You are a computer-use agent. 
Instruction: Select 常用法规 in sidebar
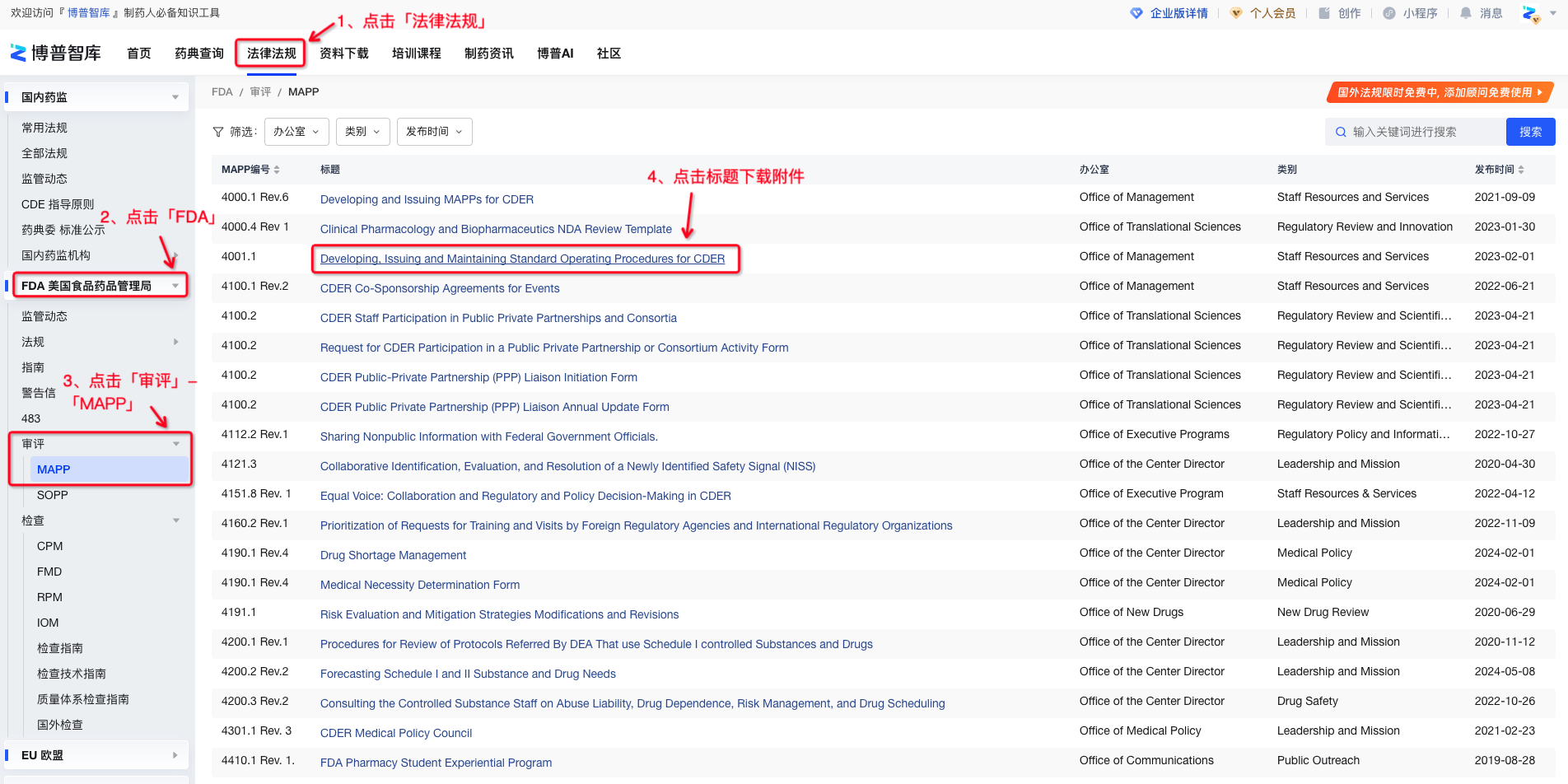point(44,128)
